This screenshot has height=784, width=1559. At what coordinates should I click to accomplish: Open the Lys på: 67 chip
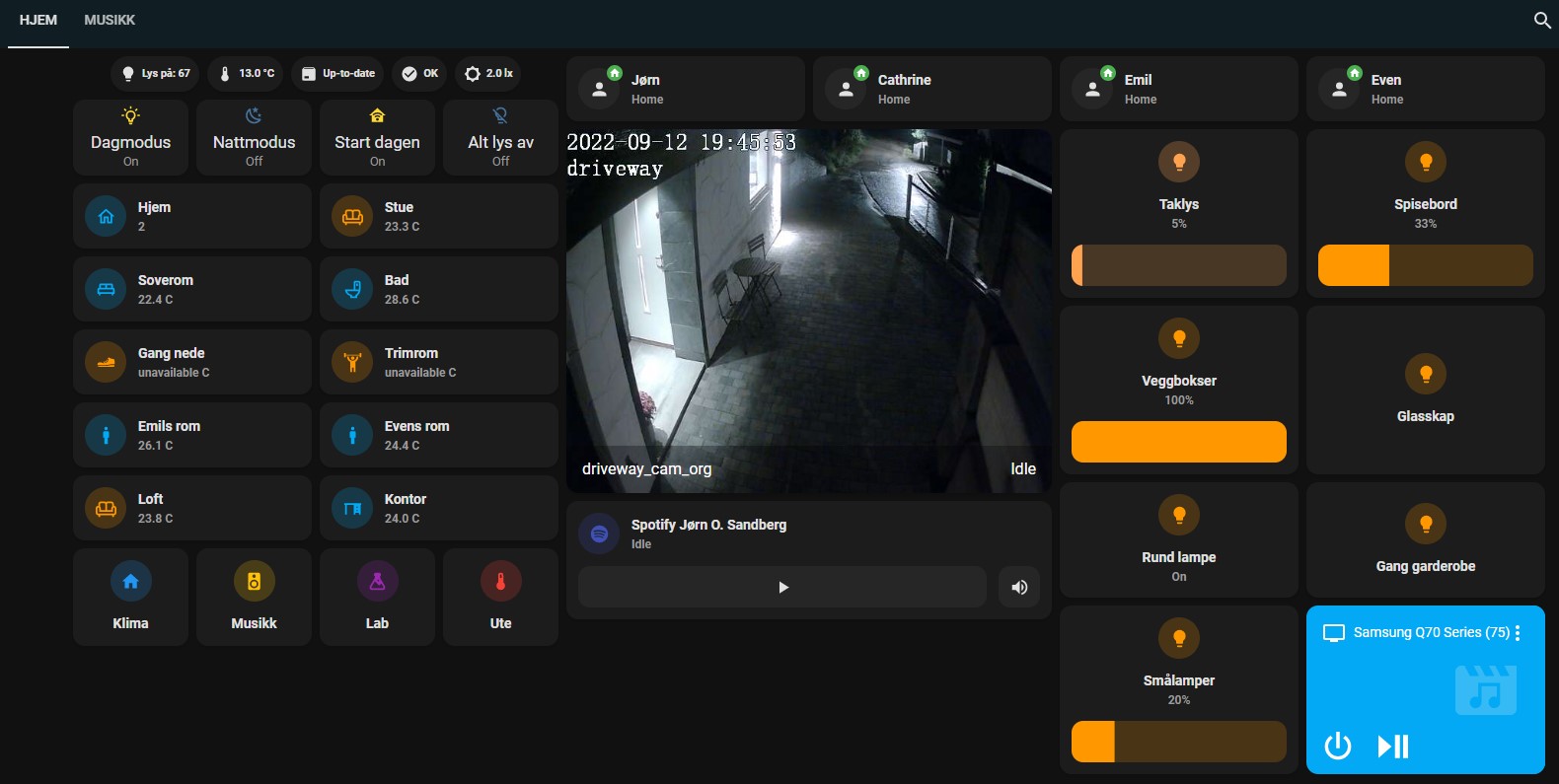coord(156,74)
